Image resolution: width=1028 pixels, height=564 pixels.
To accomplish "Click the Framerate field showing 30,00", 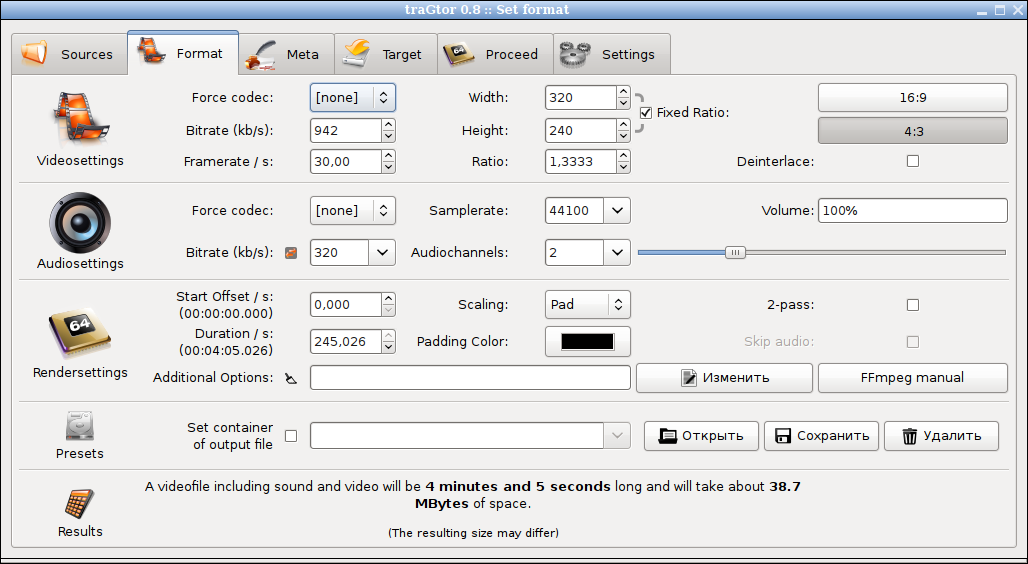I will point(346,161).
